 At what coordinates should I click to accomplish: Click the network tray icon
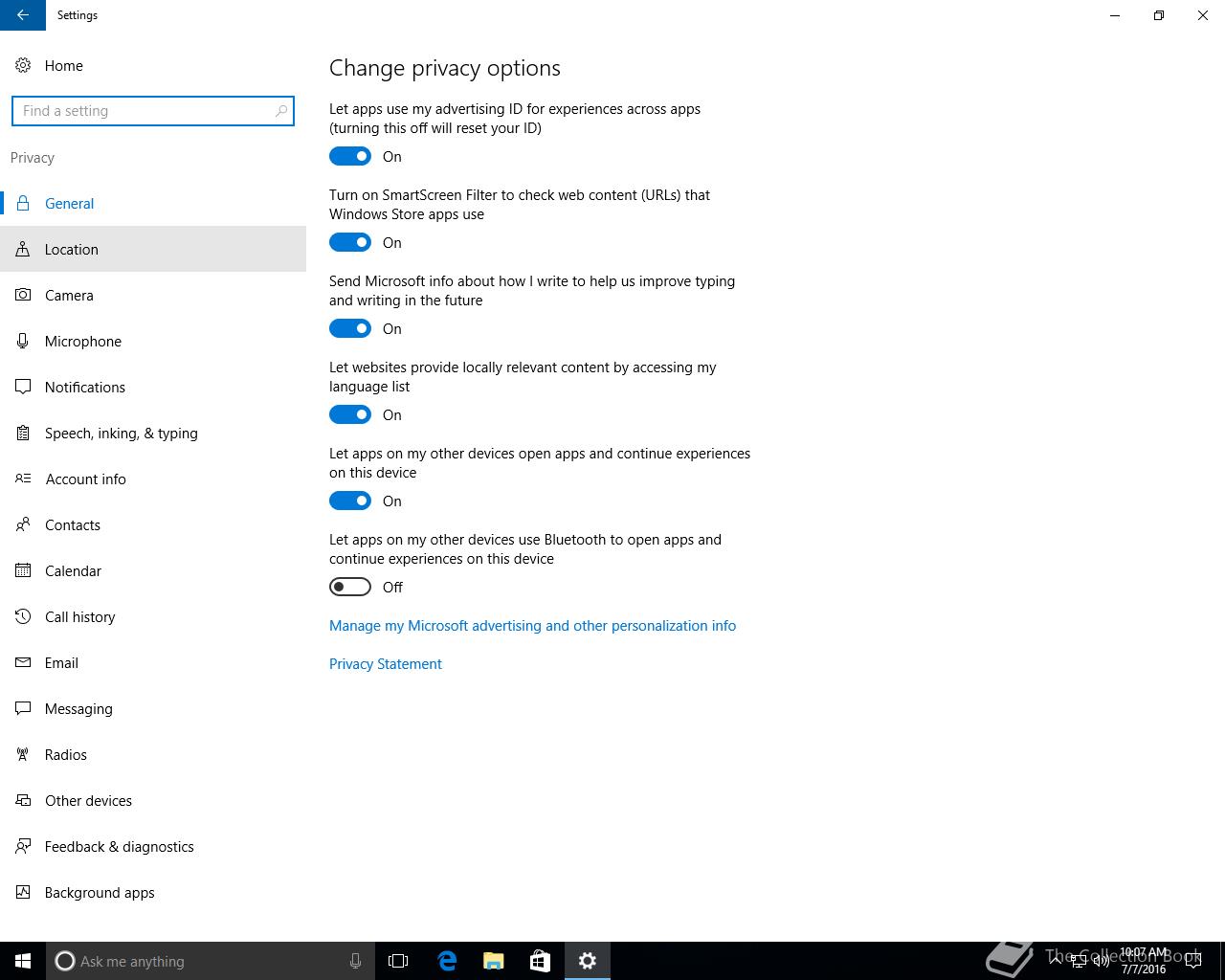(x=1079, y=961)
